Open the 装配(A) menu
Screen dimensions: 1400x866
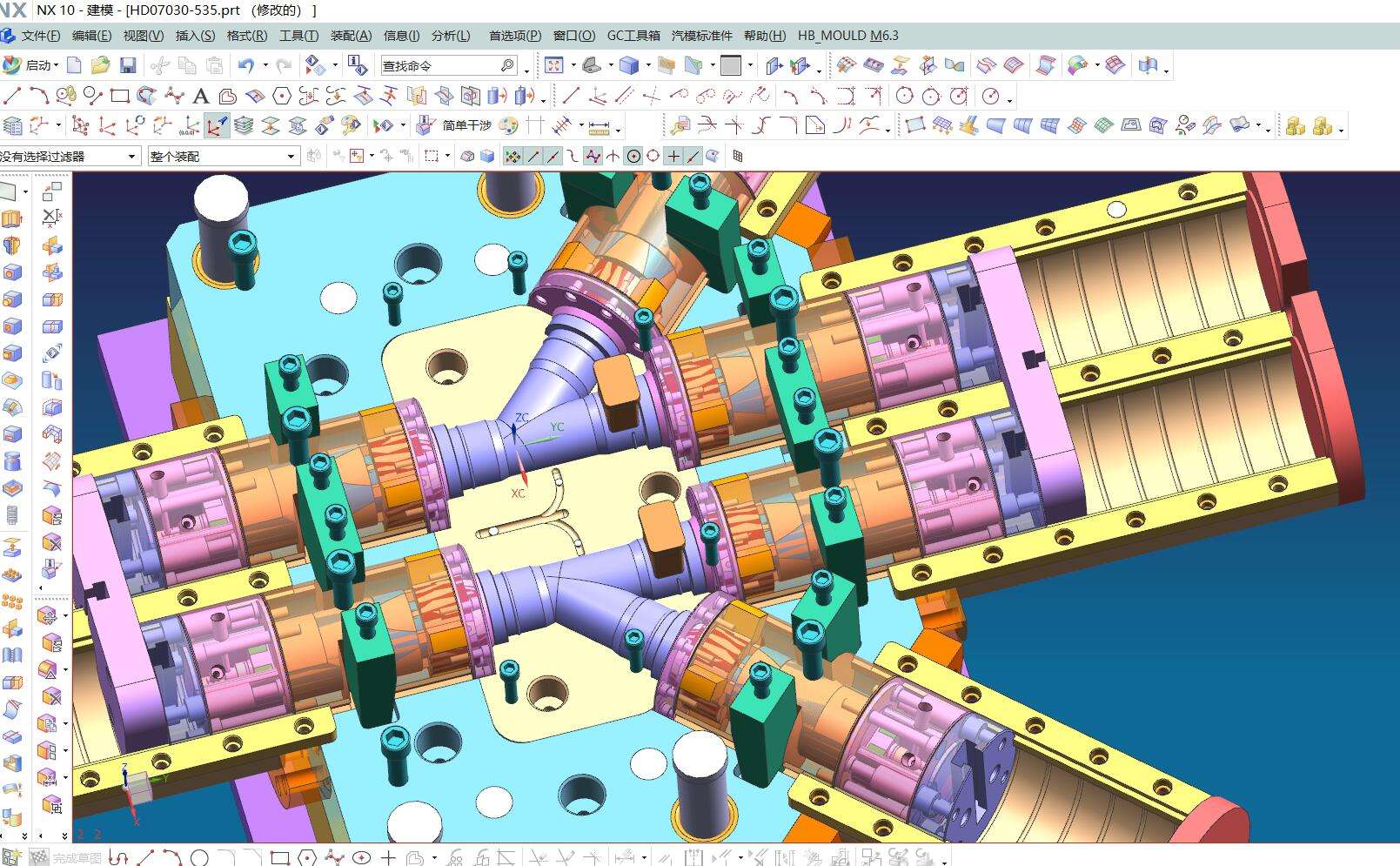click(x=351, y=36)
